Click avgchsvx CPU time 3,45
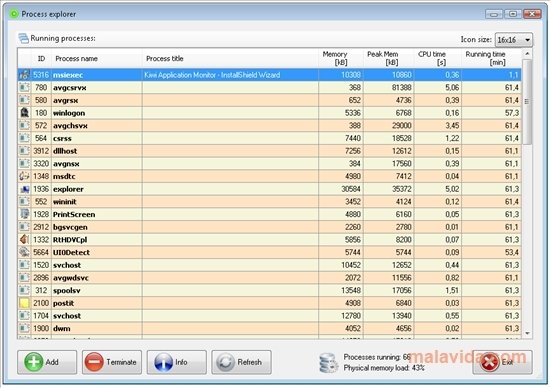 pos(452,125)
